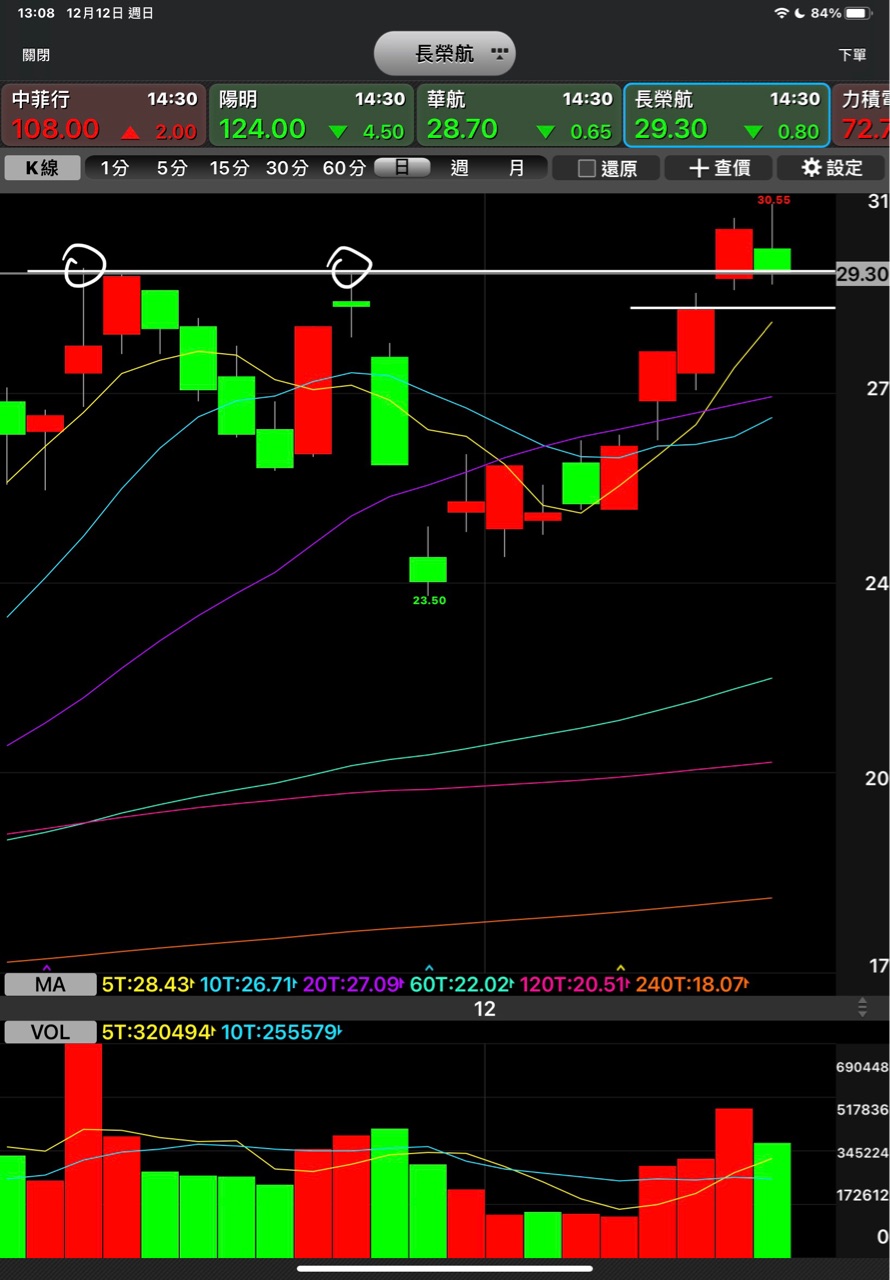Open the K線 chart type selector

pos(42,168)
